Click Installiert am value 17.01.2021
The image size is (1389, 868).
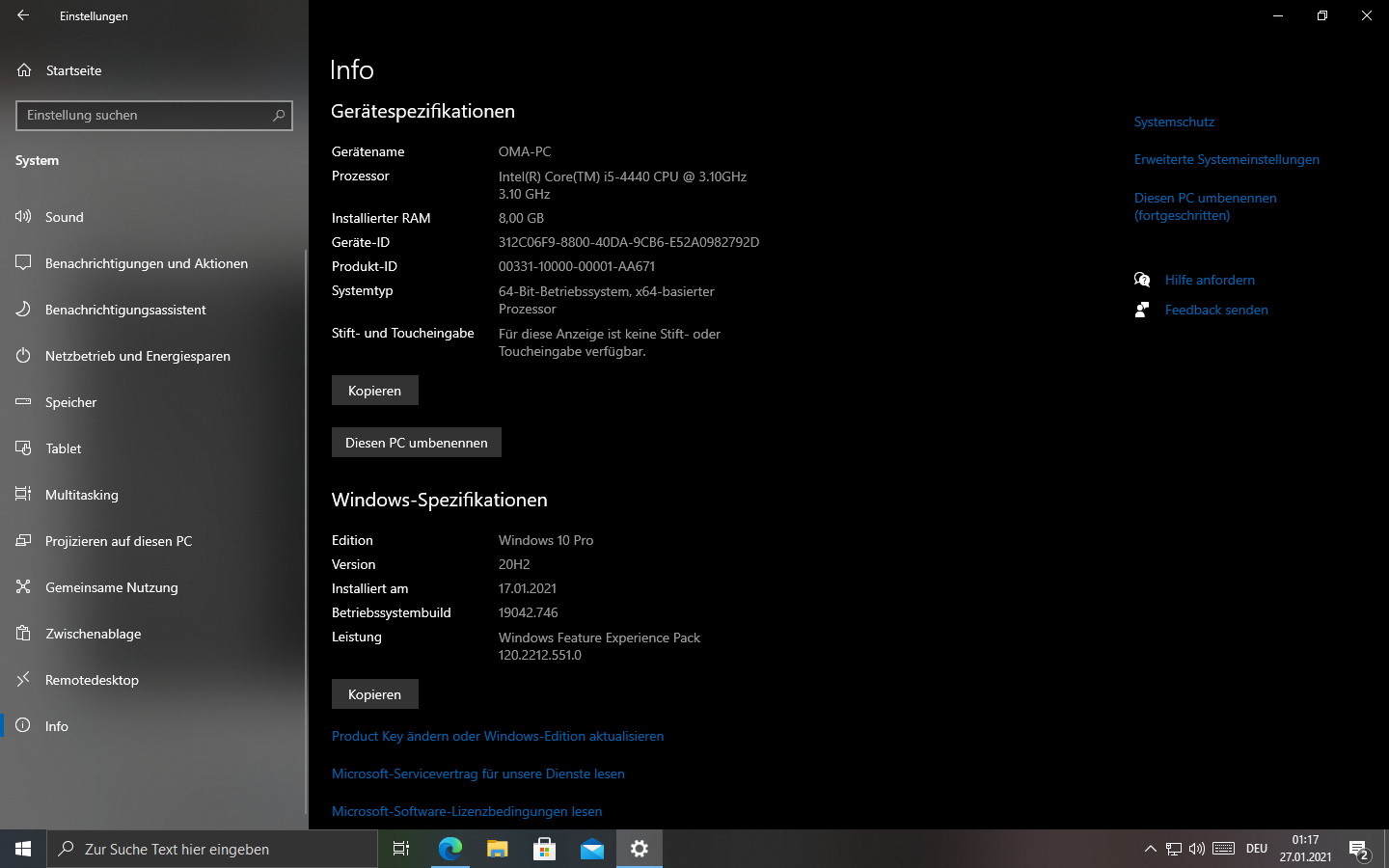pyautogui.click(x=528, y=588)
